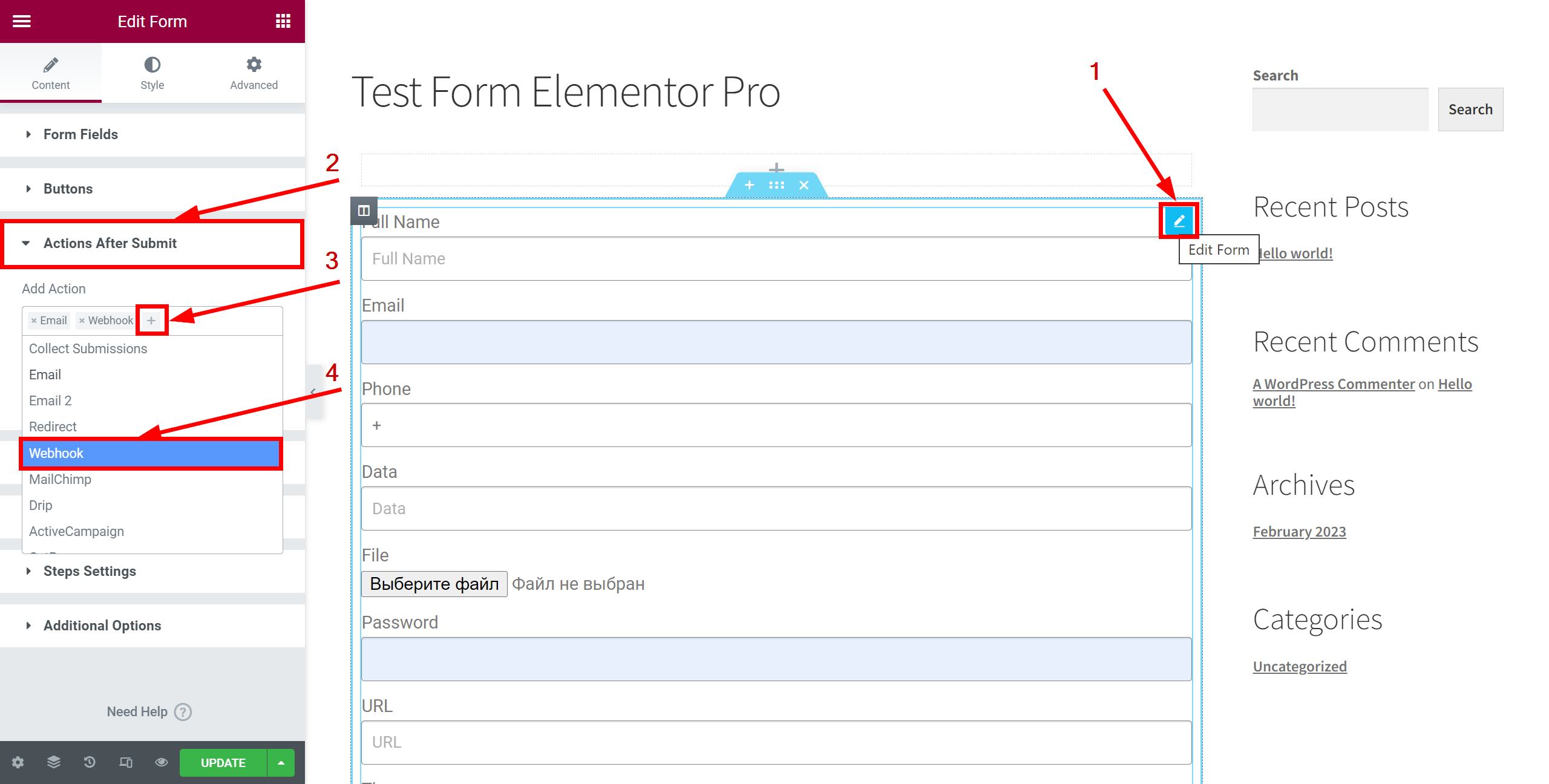Viewport: 1549px width, 784px height.
Task: Expand the Additional Options section
Action: [102, 624]
